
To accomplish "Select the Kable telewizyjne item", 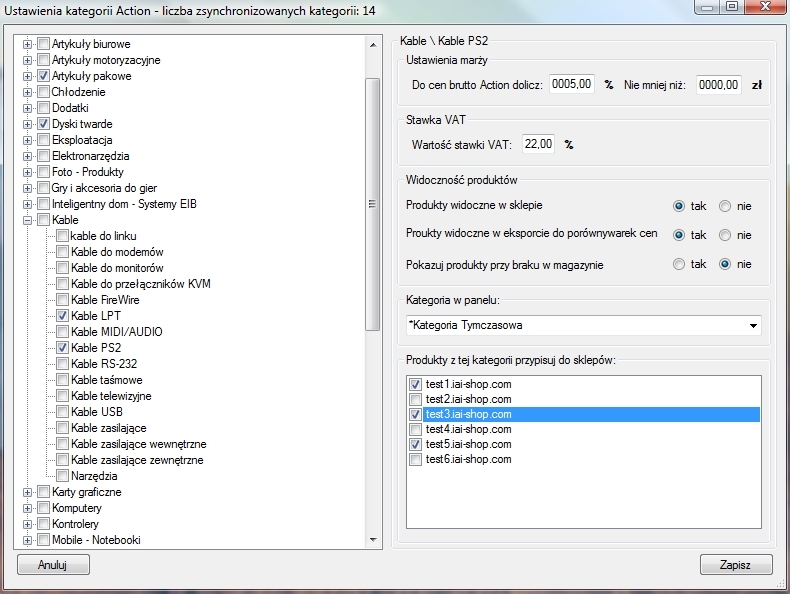I will 111,396.
